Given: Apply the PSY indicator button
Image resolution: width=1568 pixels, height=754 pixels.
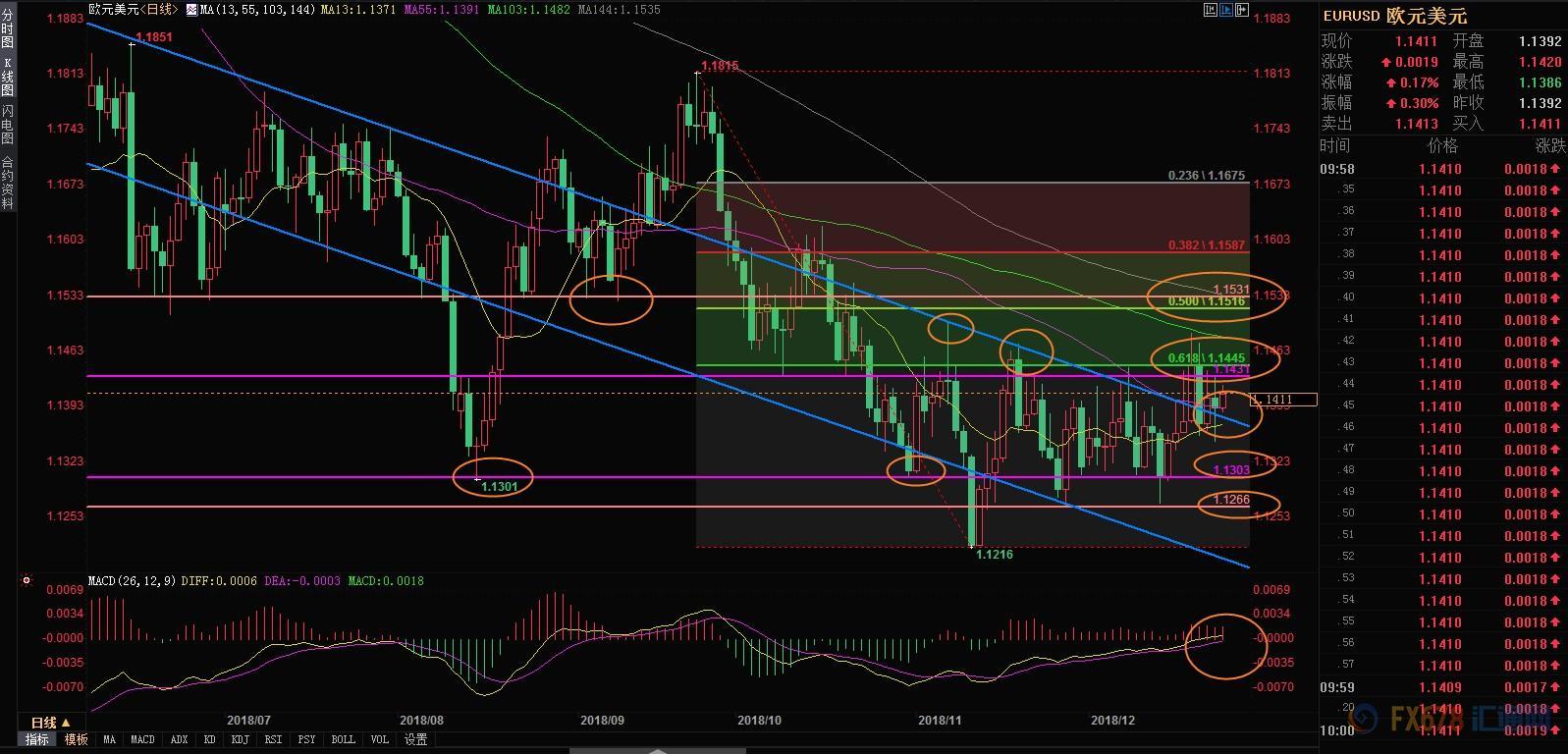Looking at the screenshot, I should (307, 739).
